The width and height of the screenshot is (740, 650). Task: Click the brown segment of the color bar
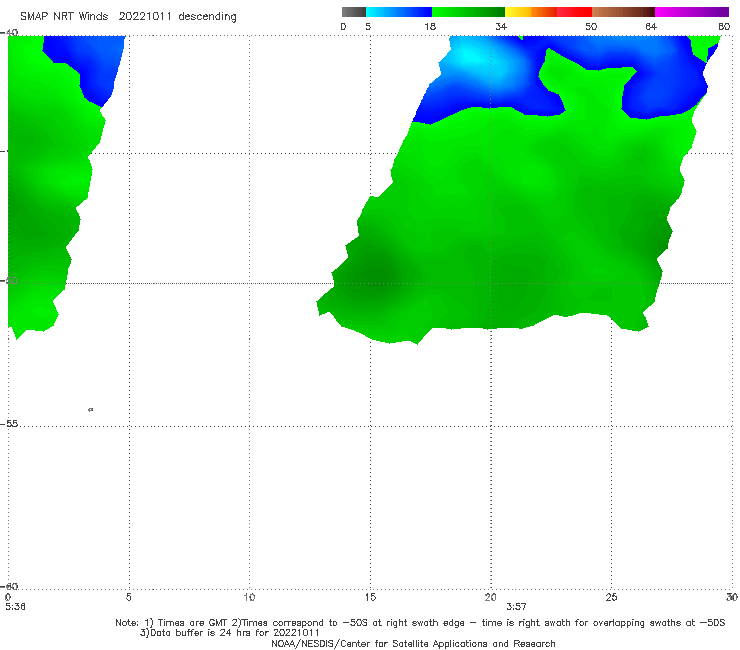623,12
